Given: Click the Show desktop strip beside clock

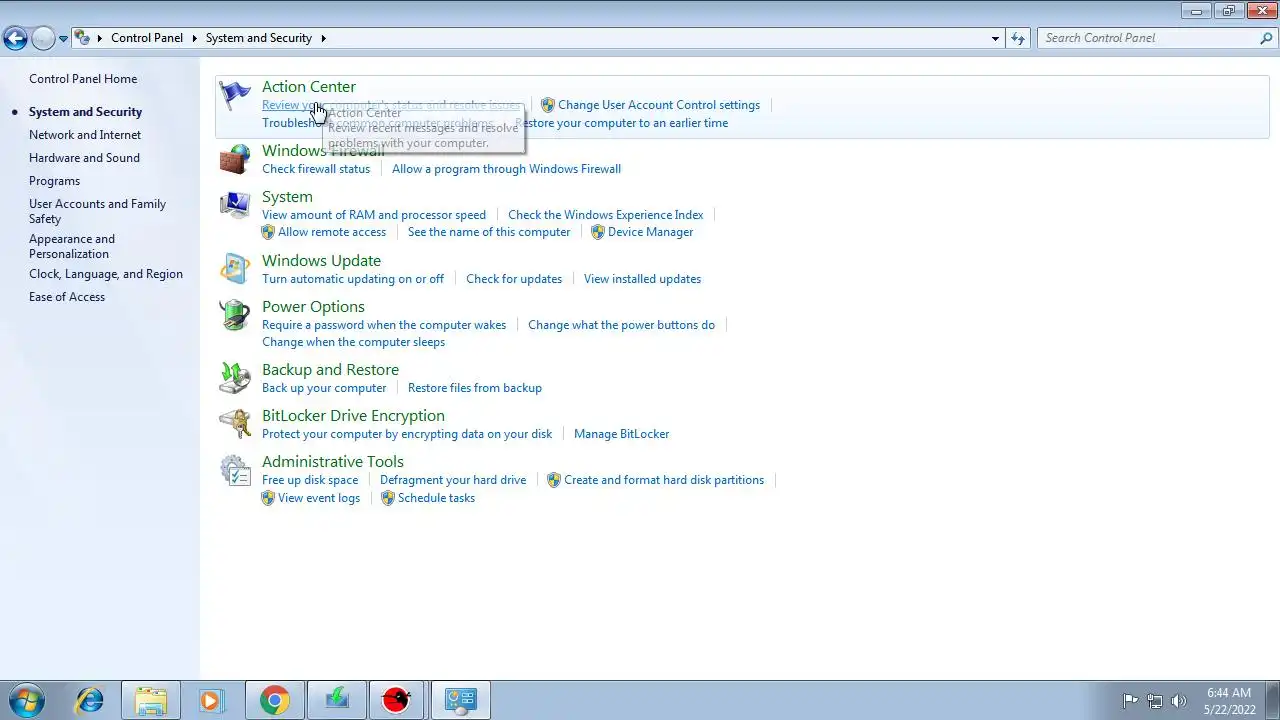Looking at the screenshot, I should coord(1272,700).
